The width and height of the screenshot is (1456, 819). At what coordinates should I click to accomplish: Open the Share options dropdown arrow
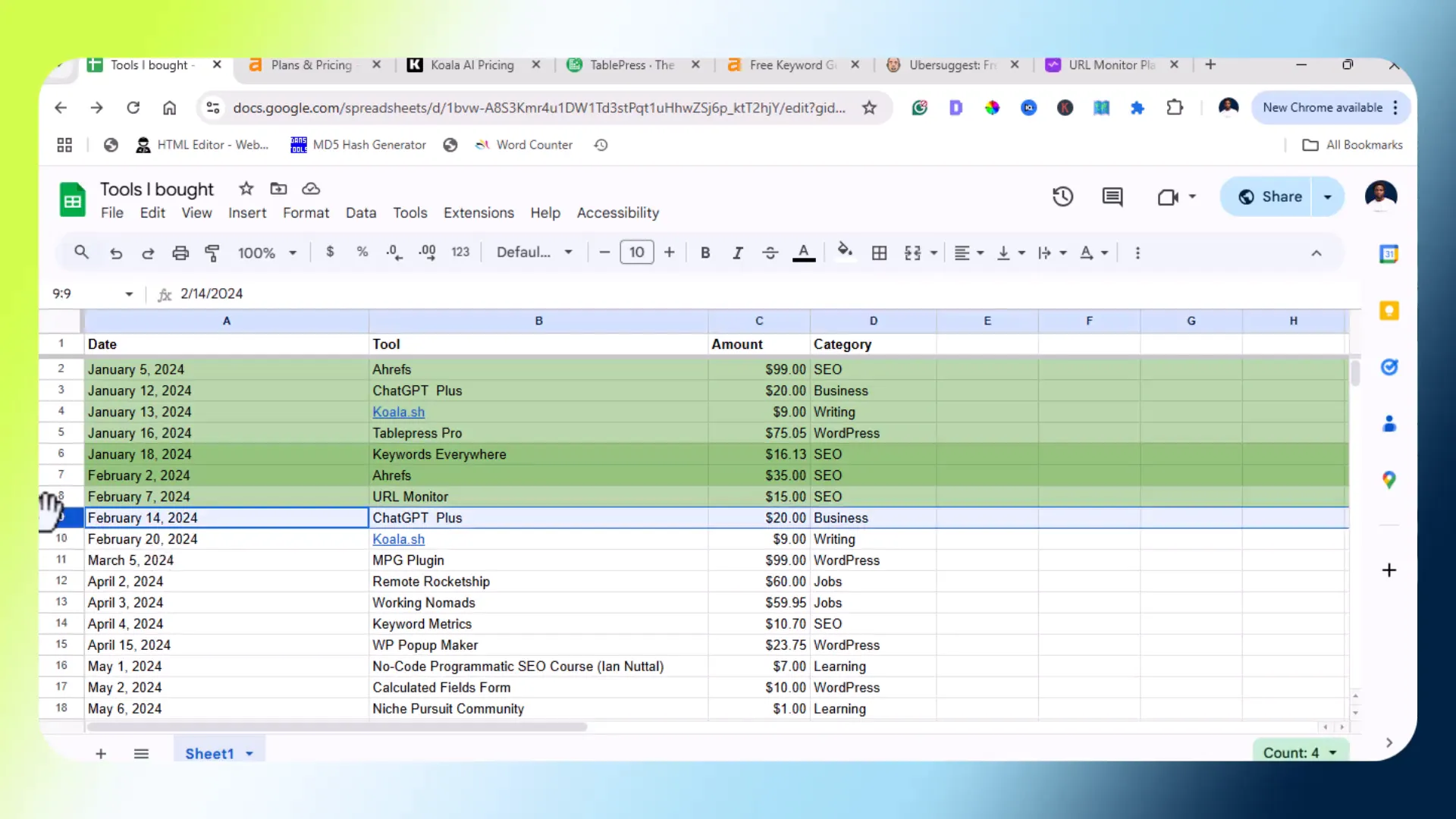pyautogui.click(x=1328, y=197)
